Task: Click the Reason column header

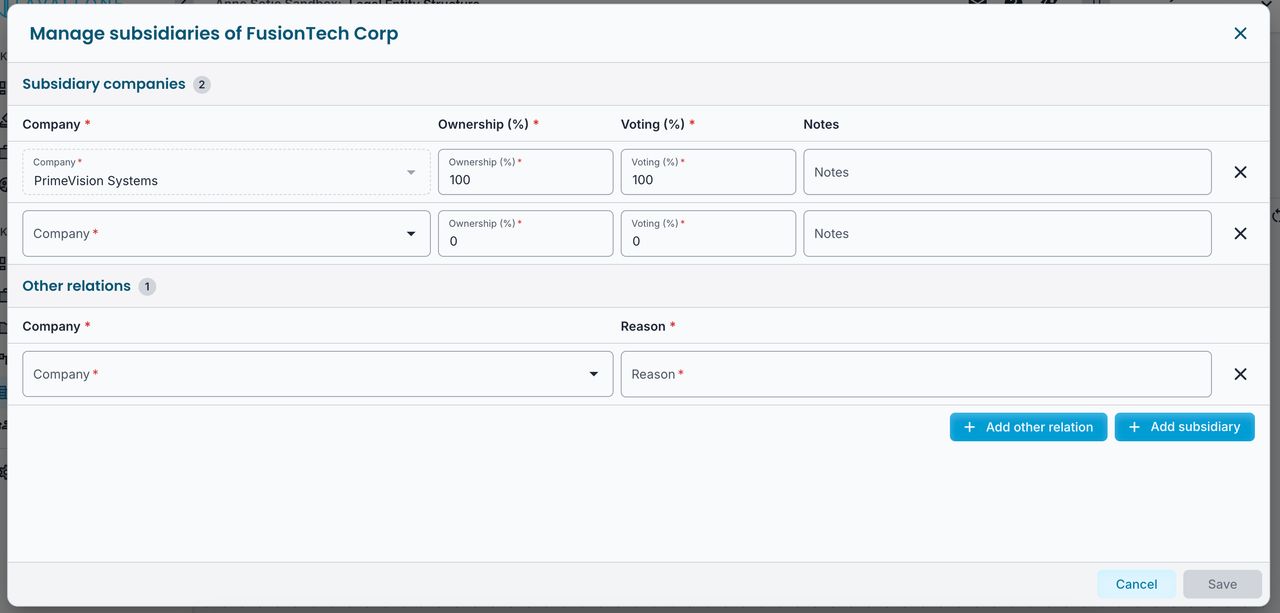Action: [x=648, y=326]
